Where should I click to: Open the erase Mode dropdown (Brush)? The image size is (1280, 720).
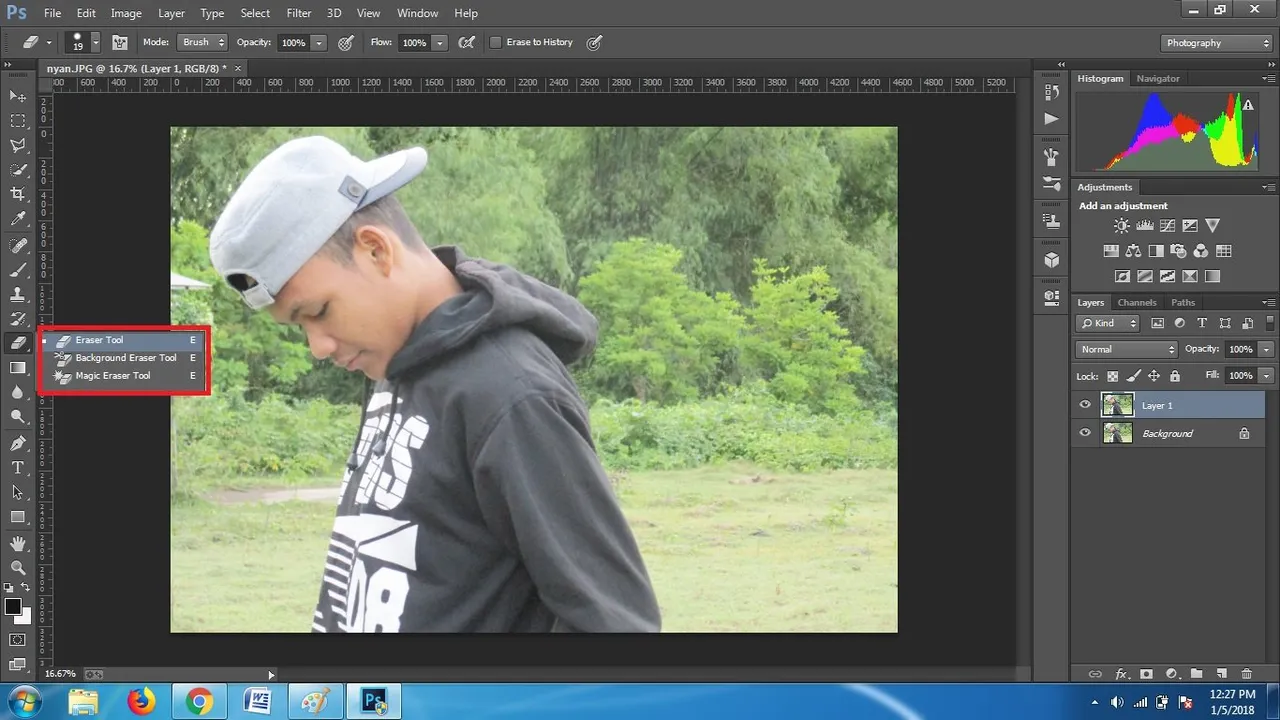[x=202, y=43]
